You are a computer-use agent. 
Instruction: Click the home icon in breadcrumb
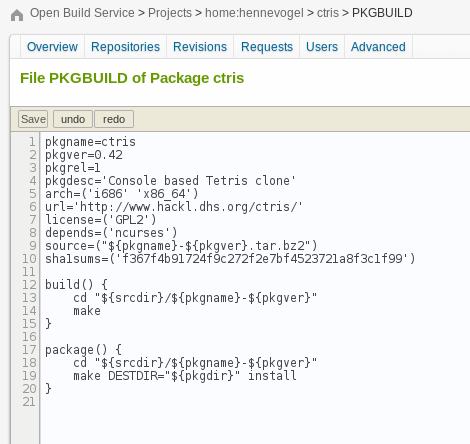(x=17, y=15)
